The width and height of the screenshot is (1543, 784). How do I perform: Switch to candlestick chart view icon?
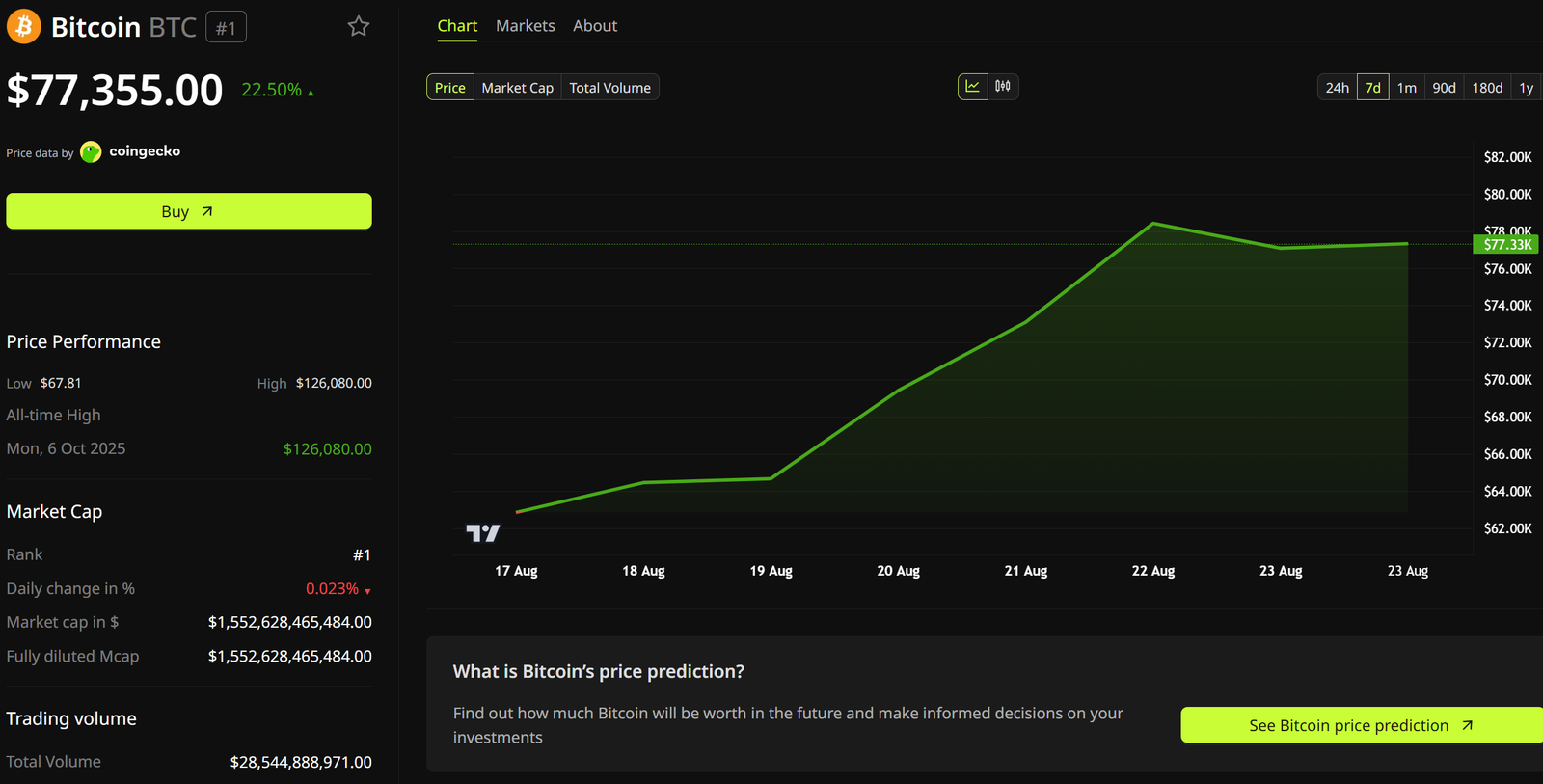(x=1003, y=87)
